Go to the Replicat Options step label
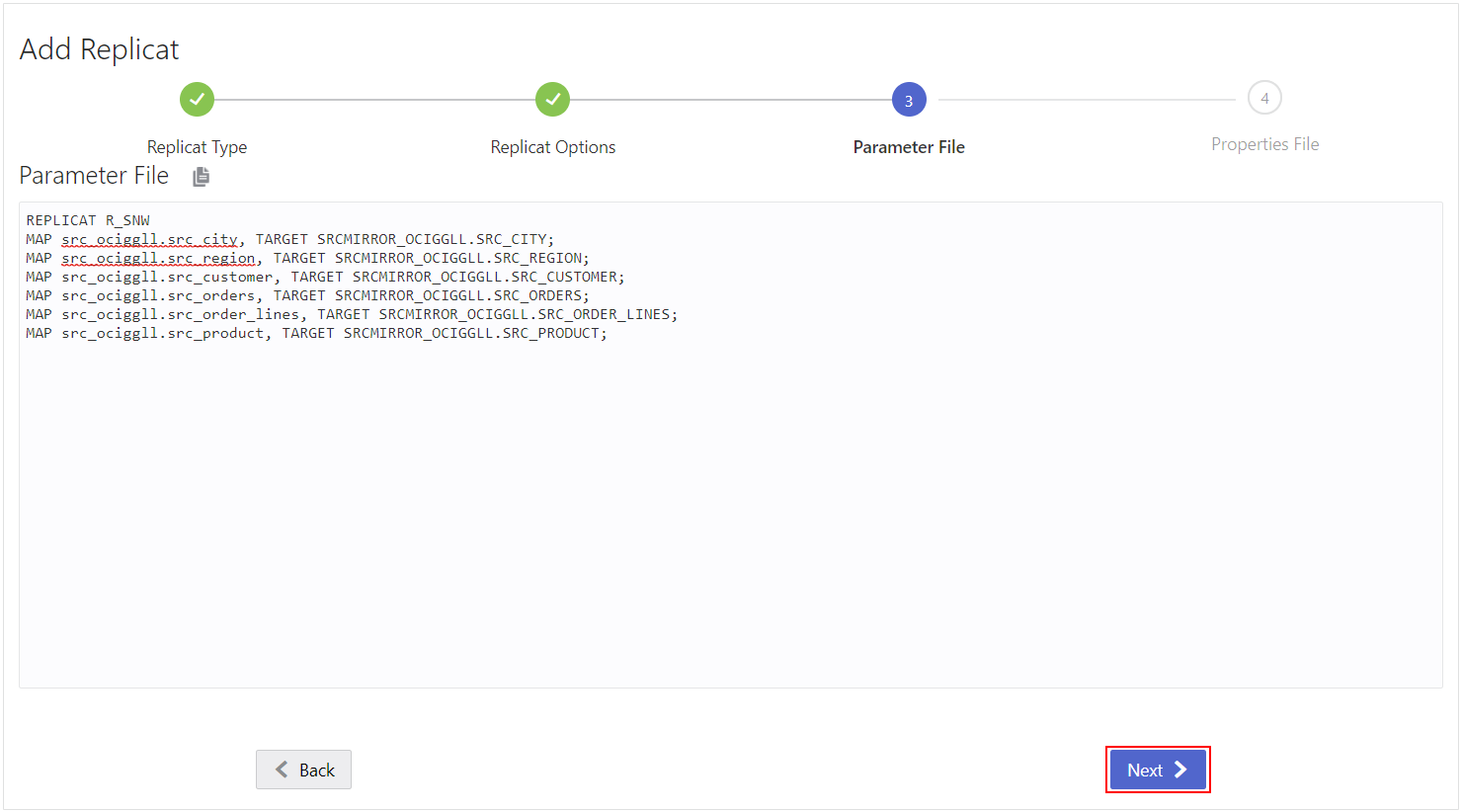Image resolution: width=1462 pixels, height=812 pixels. click(x=552, y=146)
